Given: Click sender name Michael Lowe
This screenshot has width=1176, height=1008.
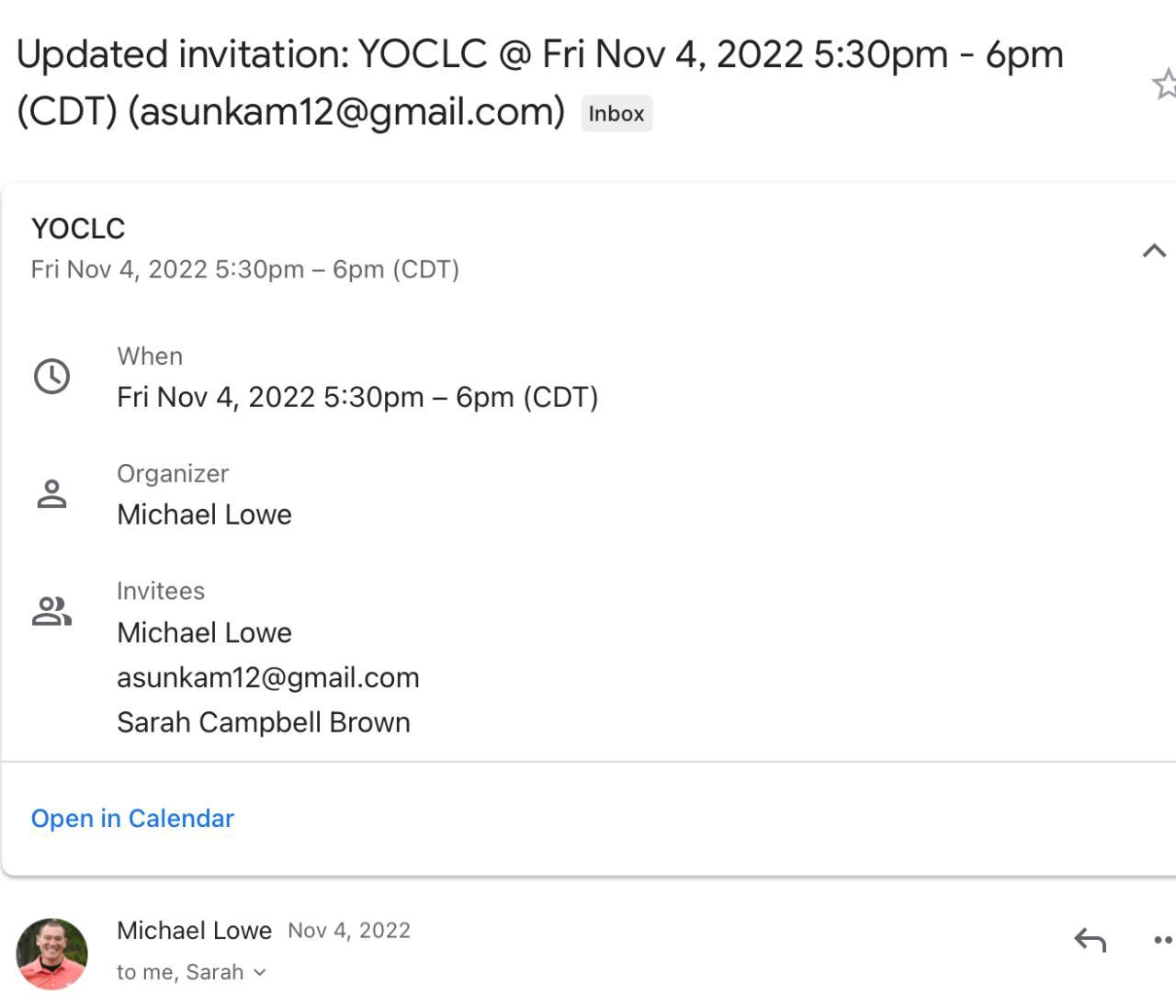Looking at the screenshot, I should pos(194,930).
